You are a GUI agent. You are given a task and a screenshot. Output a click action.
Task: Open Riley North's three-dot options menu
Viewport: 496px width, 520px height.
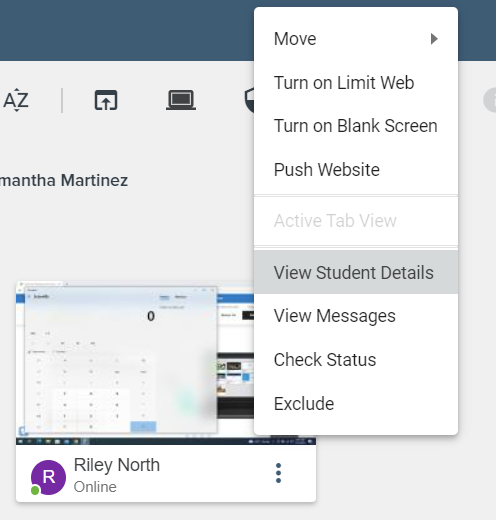[x=279, y=473]
